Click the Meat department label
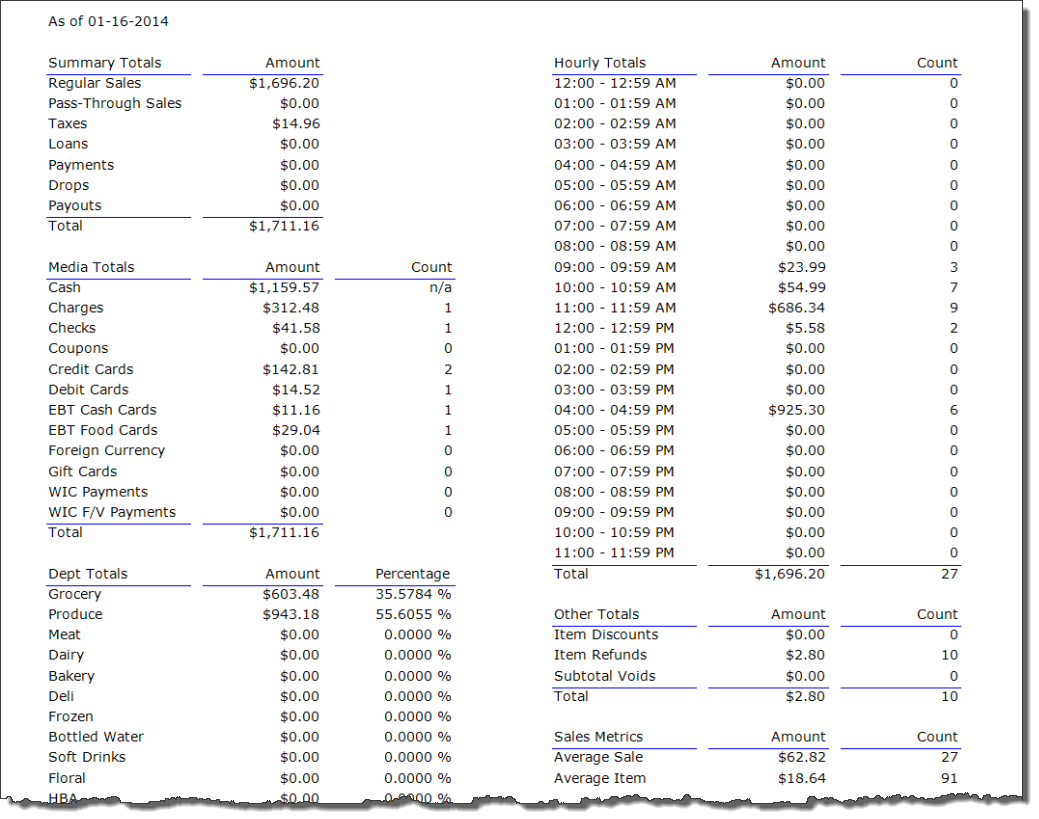Screen dimensions: 1039x819 [64, 635]
